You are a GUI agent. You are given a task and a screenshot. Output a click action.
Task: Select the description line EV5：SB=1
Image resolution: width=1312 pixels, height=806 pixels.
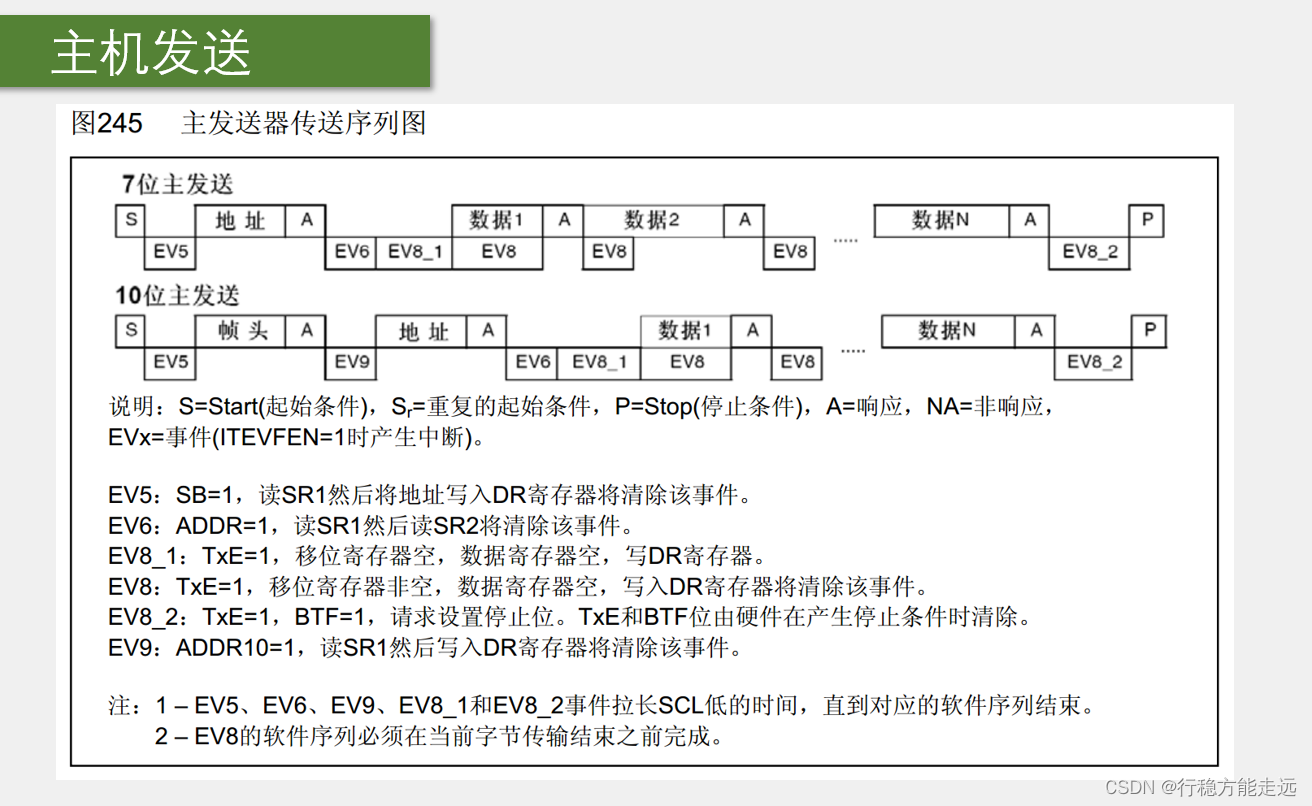[x=430, y=495]
